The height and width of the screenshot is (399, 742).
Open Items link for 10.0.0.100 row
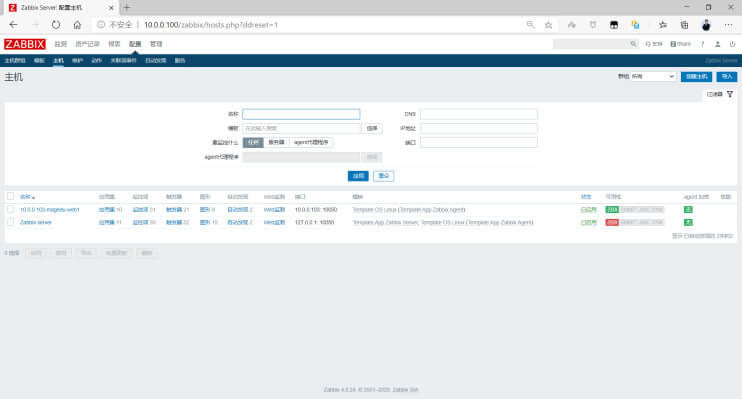[141, 210]
